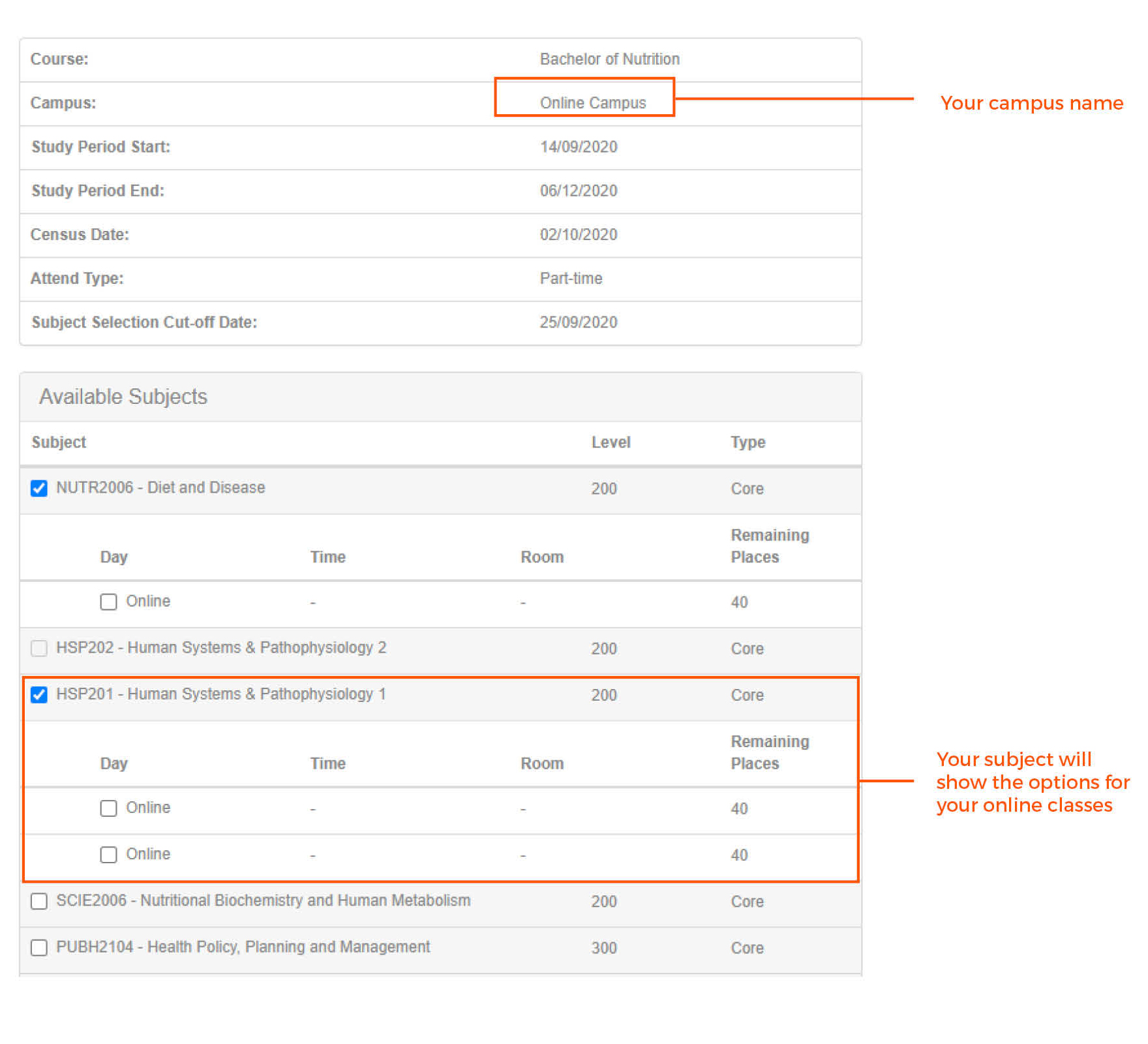Enable the SCIE2006 Nutritional Biochemistry checkbox
1148x1044 pixels.
click(x=39, y=901)
